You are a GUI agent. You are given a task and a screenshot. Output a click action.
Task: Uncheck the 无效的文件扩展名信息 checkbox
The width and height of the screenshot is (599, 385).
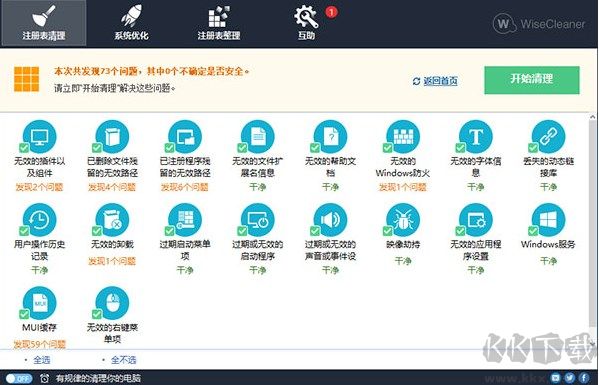pos(242,148)
